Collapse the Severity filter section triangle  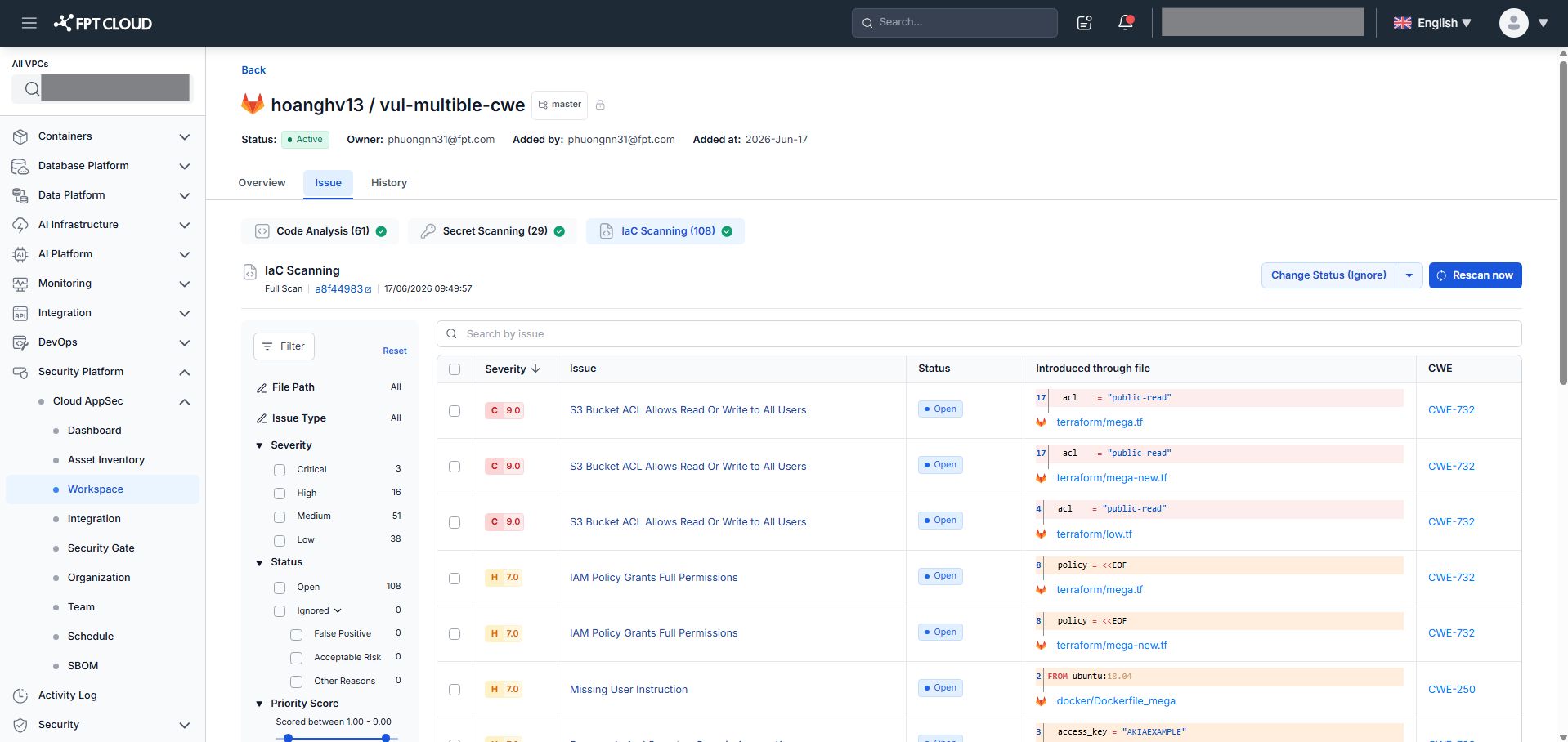[259, 445]
